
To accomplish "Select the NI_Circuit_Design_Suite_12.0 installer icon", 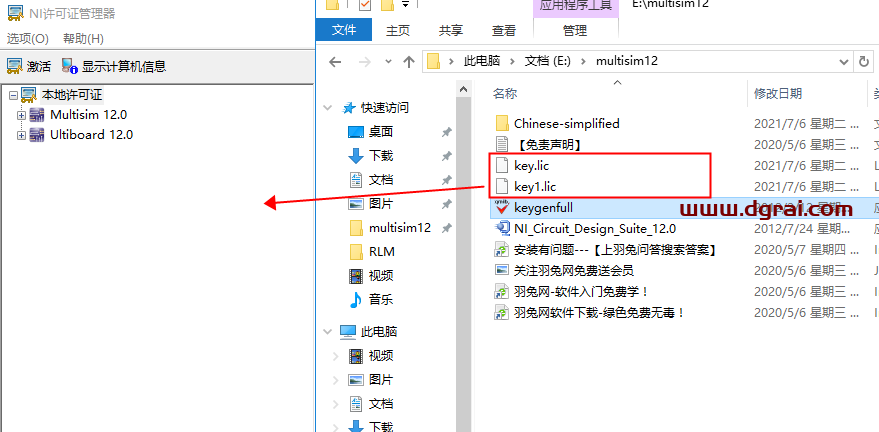I will click(501, 229).
